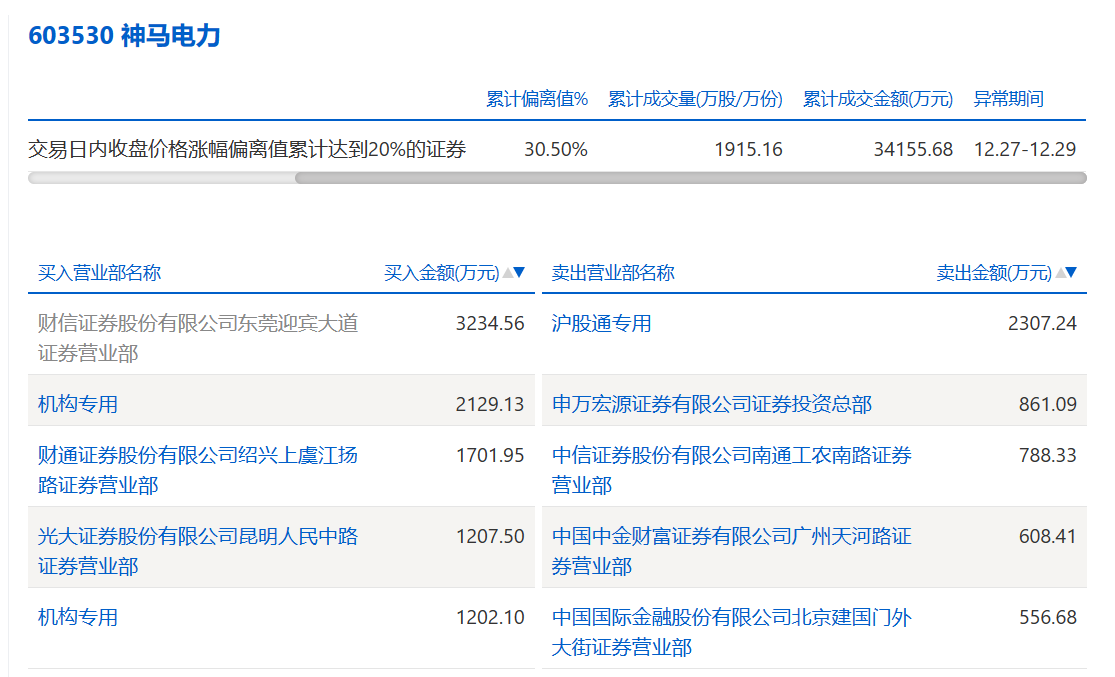Image resolution: width=1115 pixels, height=677 pixels.
Task: Click the 累计成交量(万股/万份) column header
Action: pos(695,99)
